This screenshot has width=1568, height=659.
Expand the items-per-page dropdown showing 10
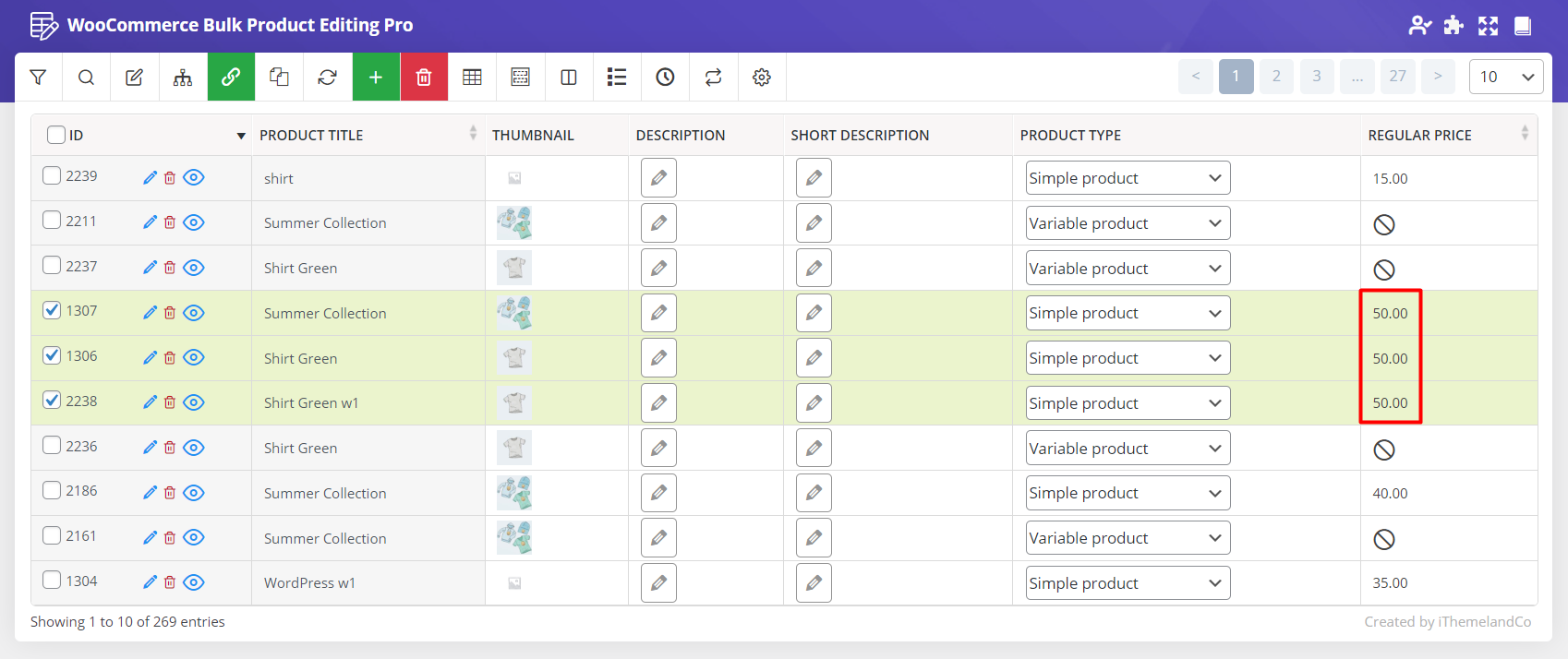click(x=1505, y=77)
